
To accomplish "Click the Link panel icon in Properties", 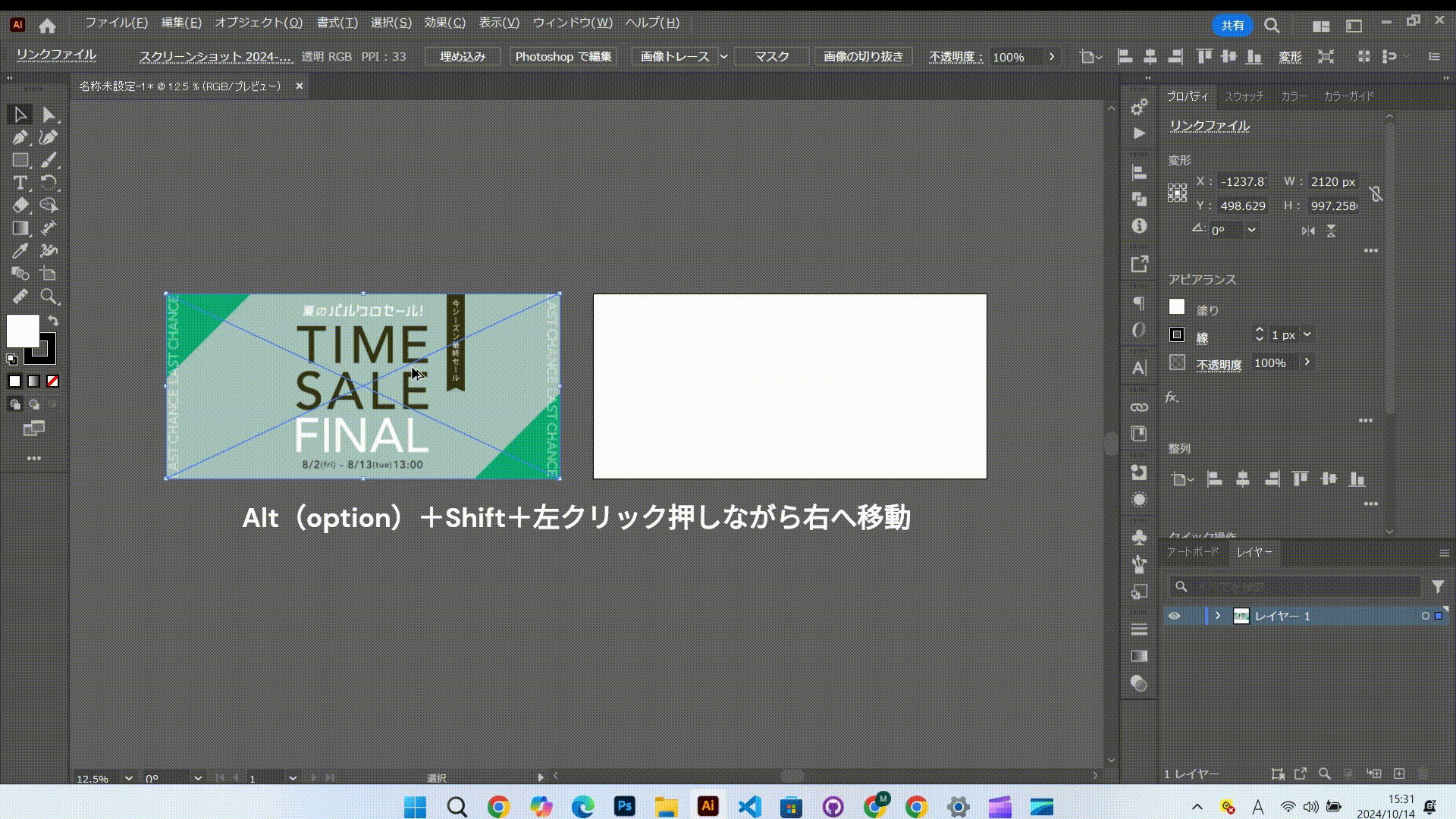I will 1139,407.
